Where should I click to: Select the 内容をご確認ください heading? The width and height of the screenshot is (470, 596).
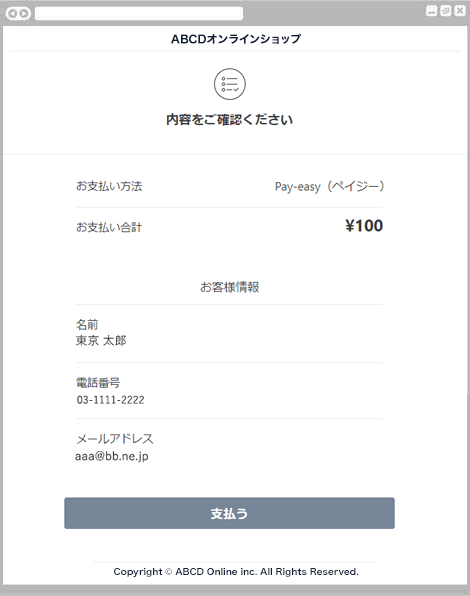(x=229, y=120)
